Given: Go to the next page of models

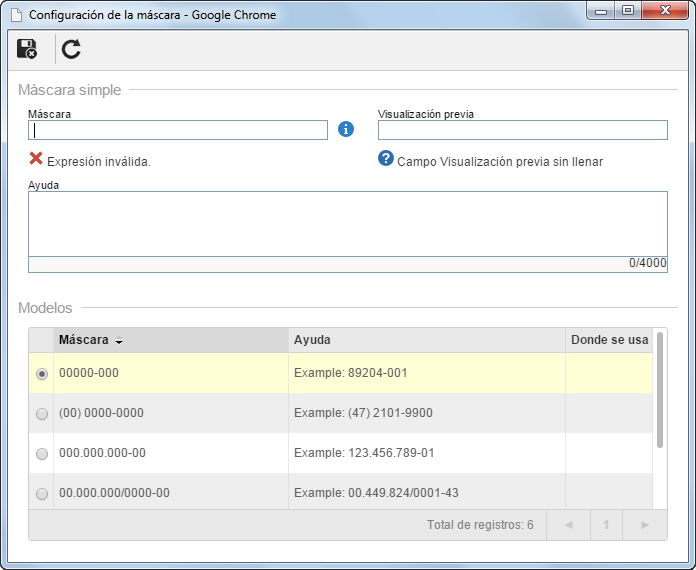Looking at the screenshot, I should (645, 525).
